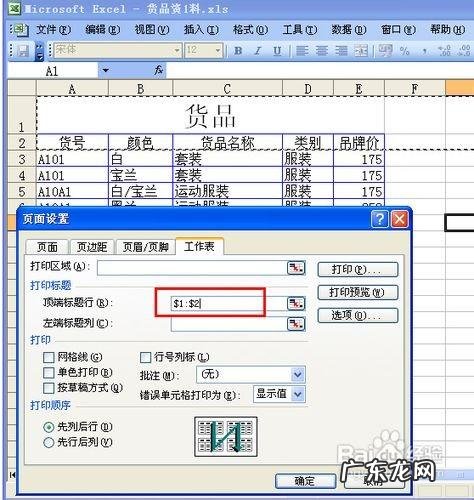
Task: Open the font name dropdown 宋体
Action: 177,51
